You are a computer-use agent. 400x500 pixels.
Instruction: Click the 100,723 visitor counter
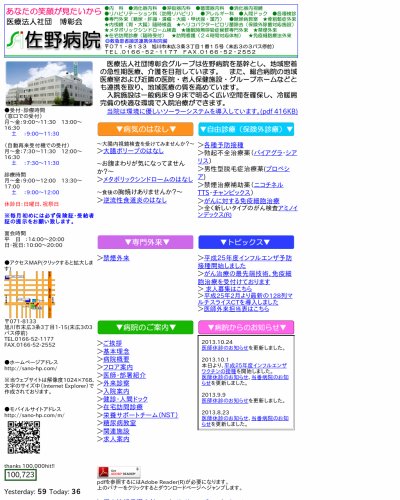point(21,475)
